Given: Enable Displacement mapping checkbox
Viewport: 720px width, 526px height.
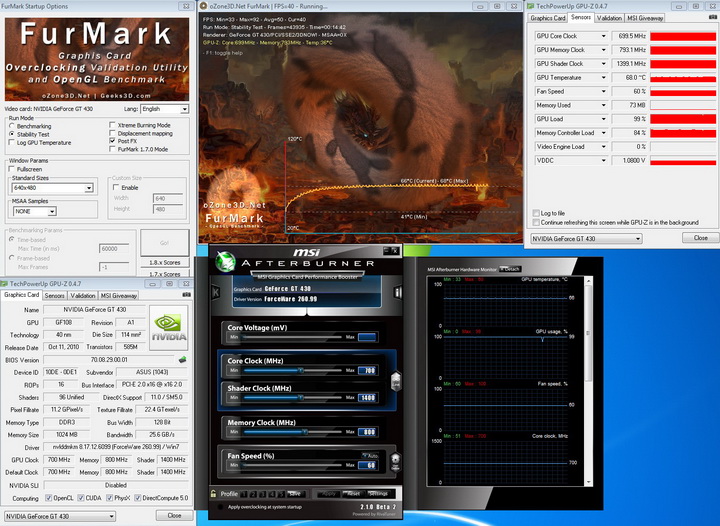Looking at the screenshot, I should tap(112, 133).
